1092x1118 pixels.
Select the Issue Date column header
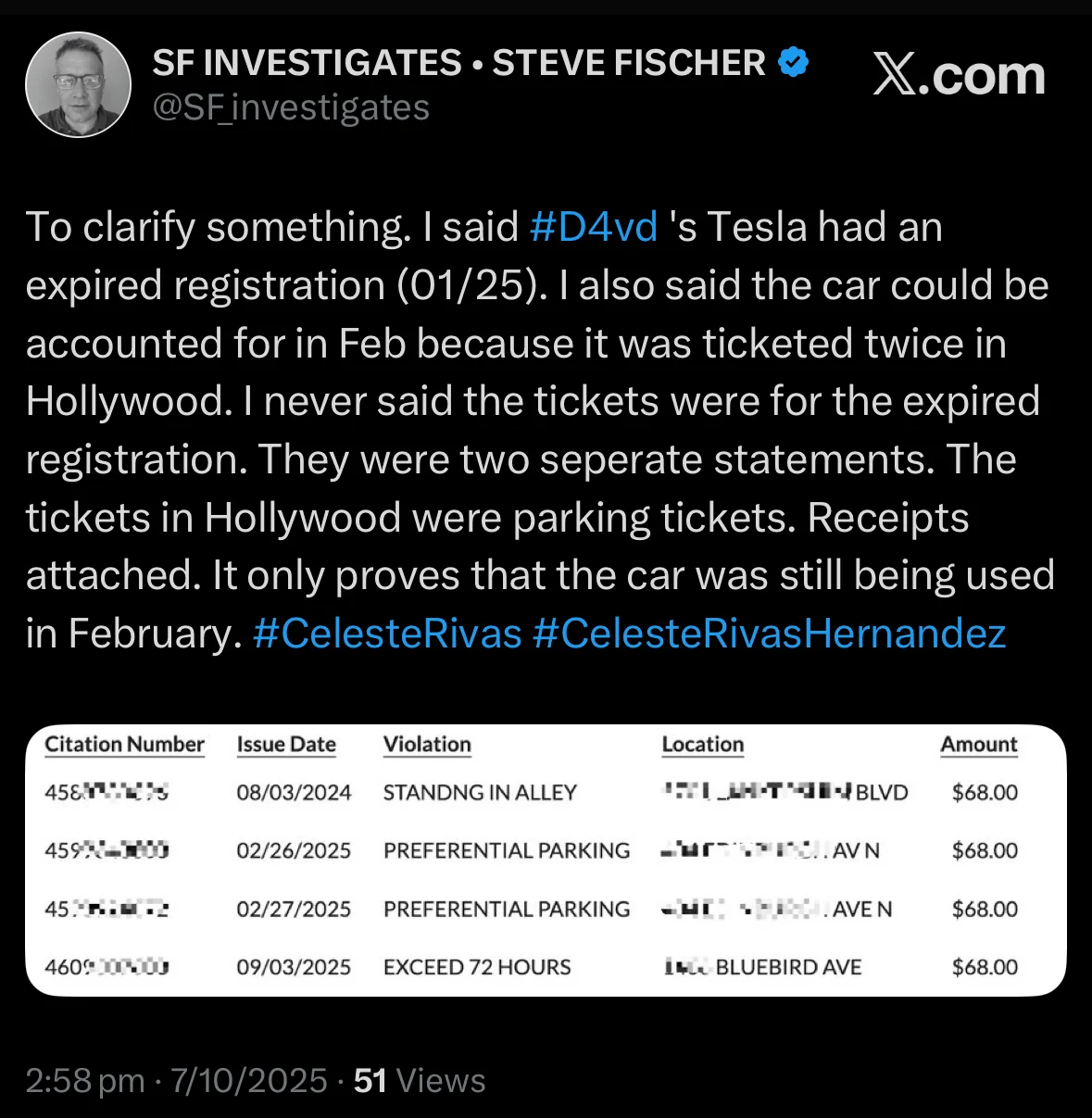[x=286, y=745]
